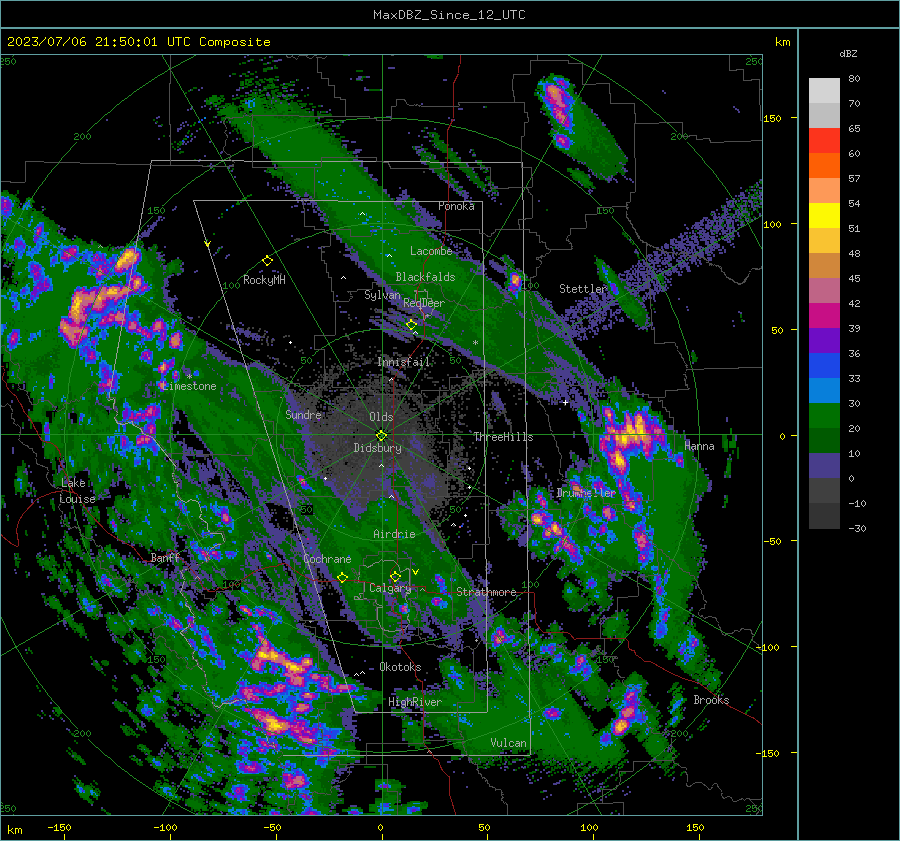Click the yellow diamond marker at RockyMH
900x841 pixels.
point(267,261)
